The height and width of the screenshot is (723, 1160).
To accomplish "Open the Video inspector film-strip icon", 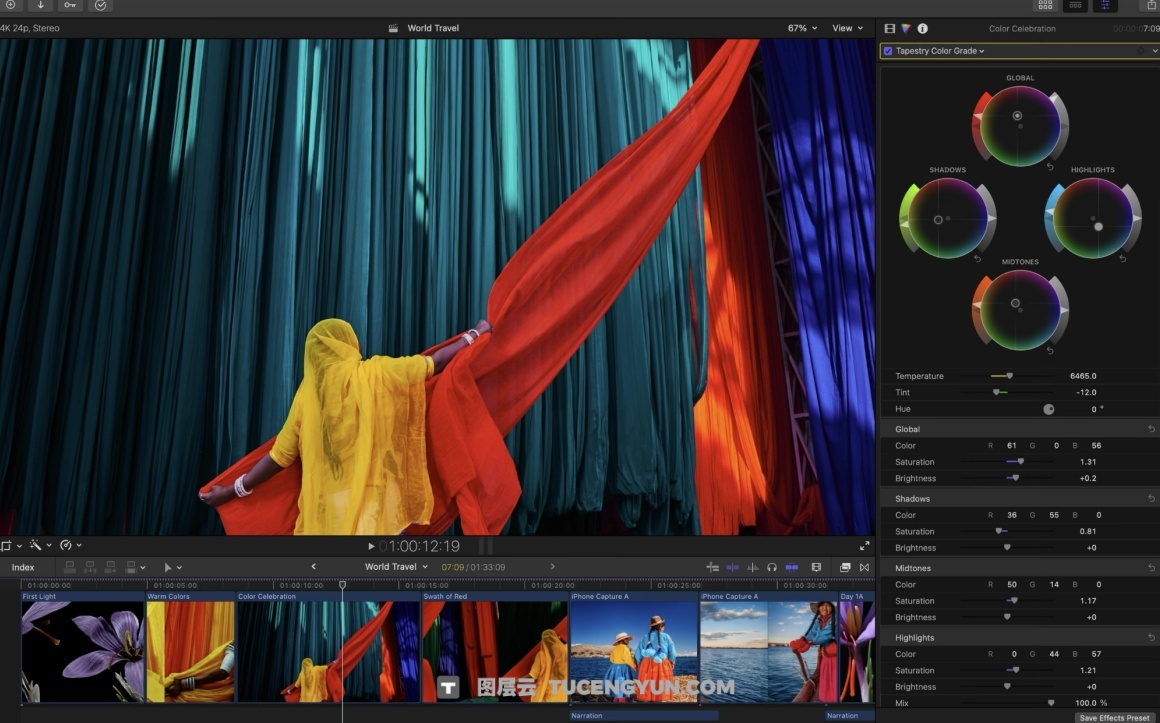I will (x=889, y=28).
